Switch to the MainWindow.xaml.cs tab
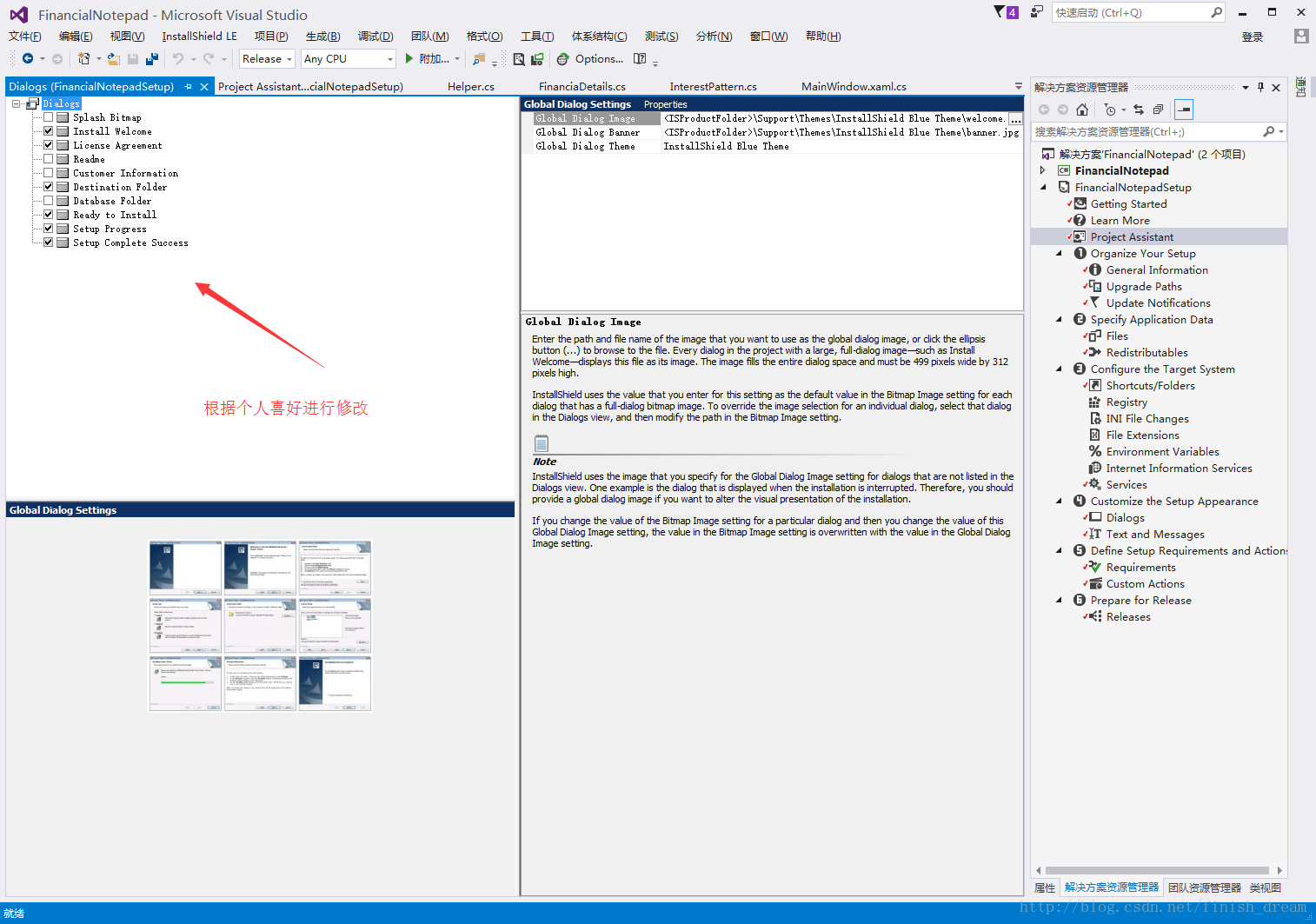 [854, 86]
